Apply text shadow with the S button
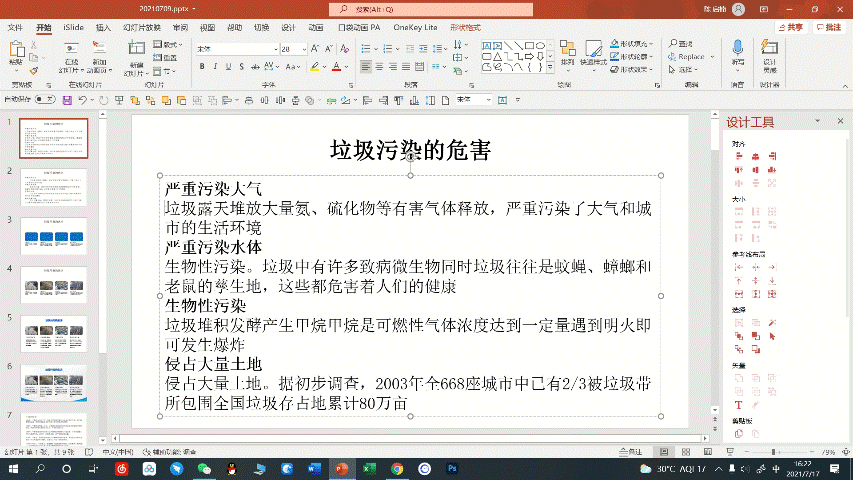This screenshot has height=480, width=853. 242,67
